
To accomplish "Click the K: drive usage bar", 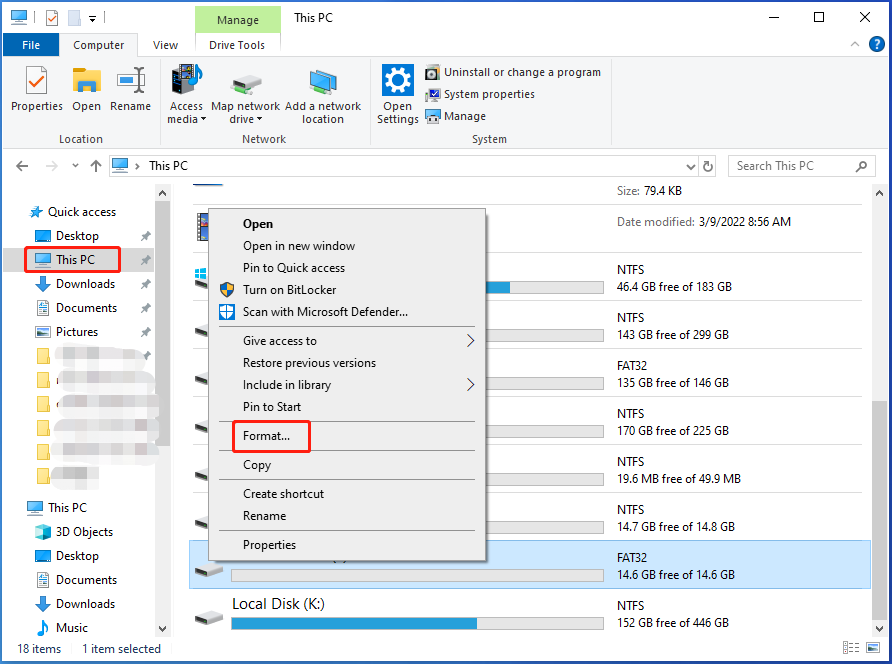I will coord(418,624).
